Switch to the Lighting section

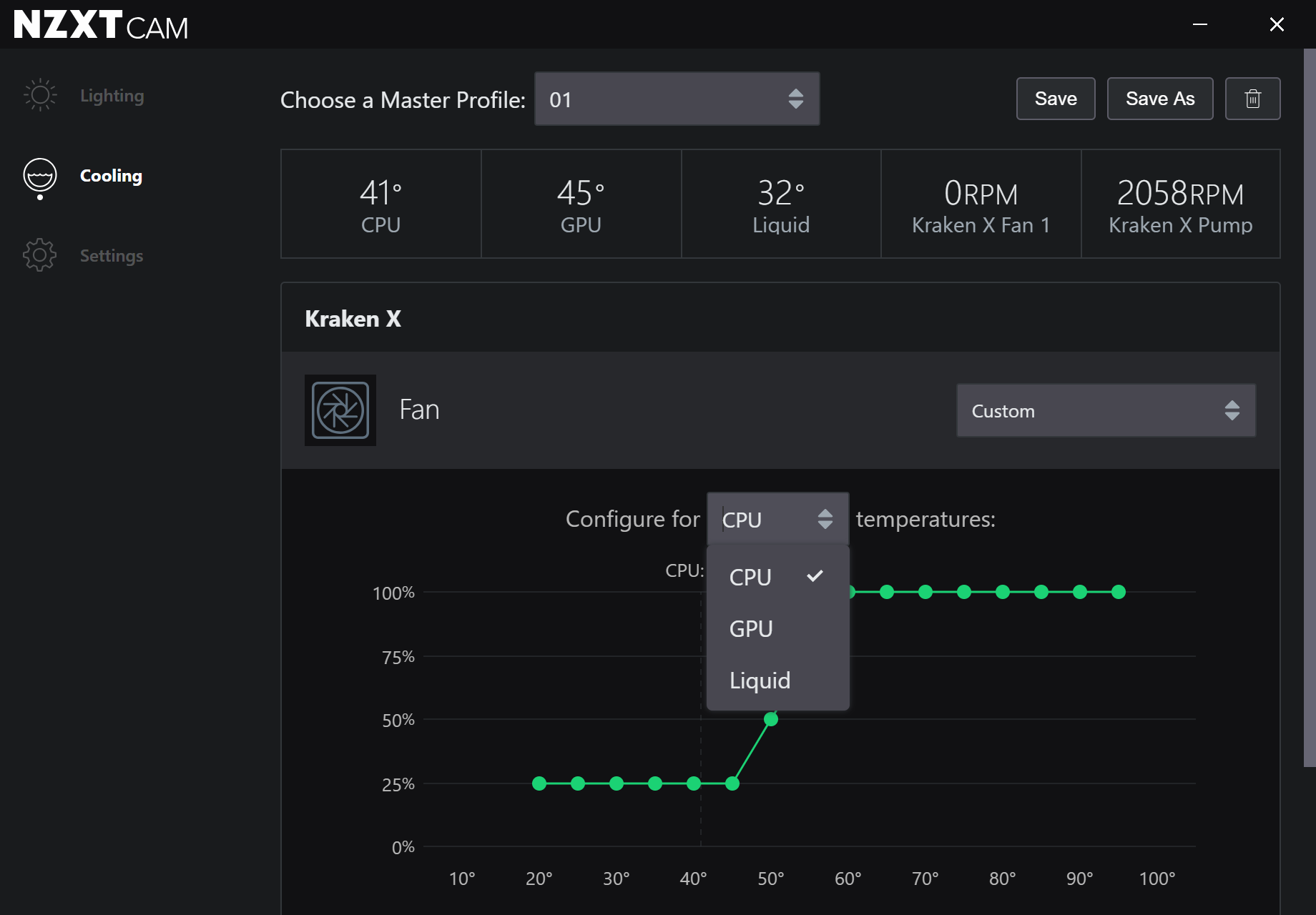coord(112,96)
